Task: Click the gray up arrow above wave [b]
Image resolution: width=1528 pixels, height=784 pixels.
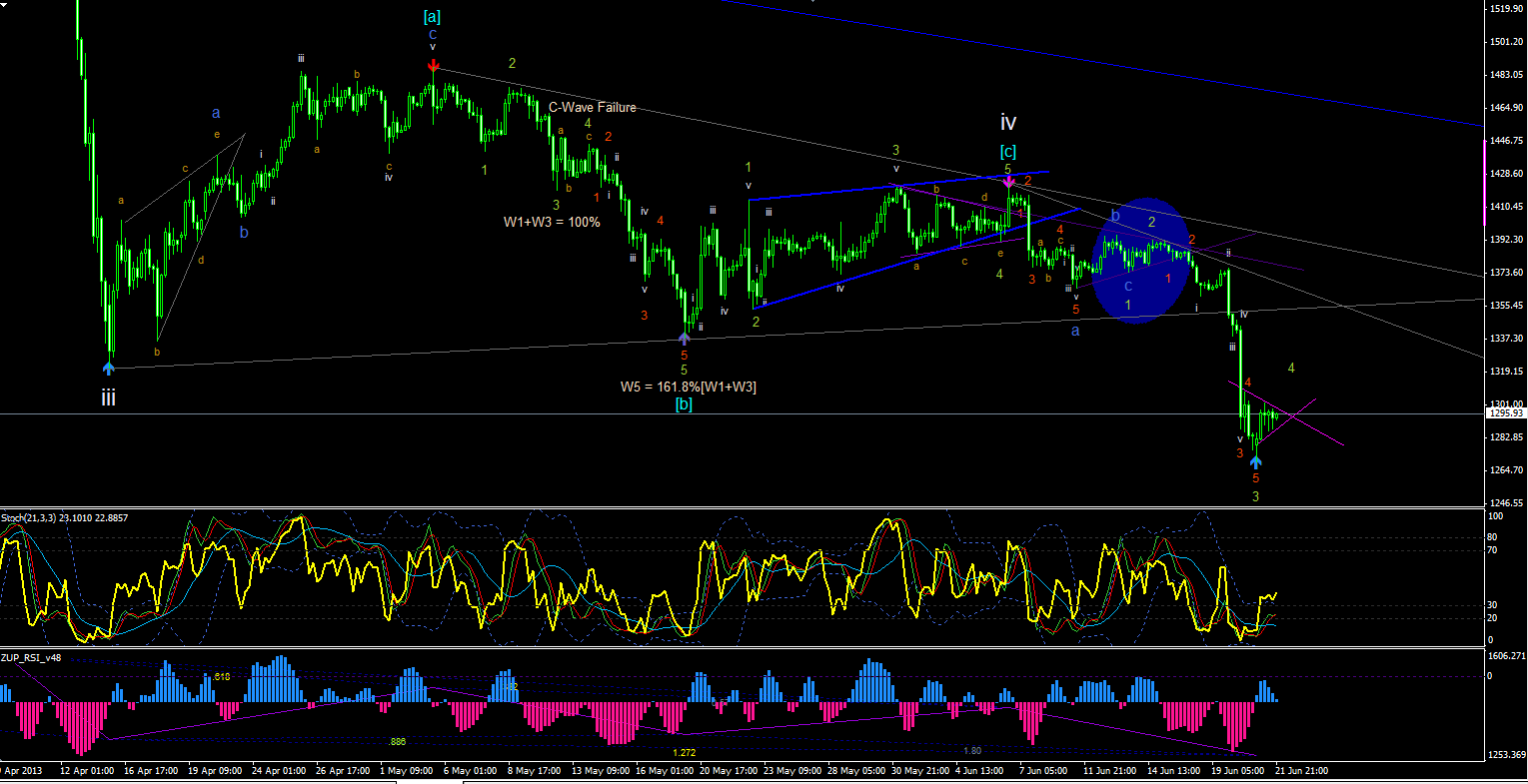Action: 685,338
